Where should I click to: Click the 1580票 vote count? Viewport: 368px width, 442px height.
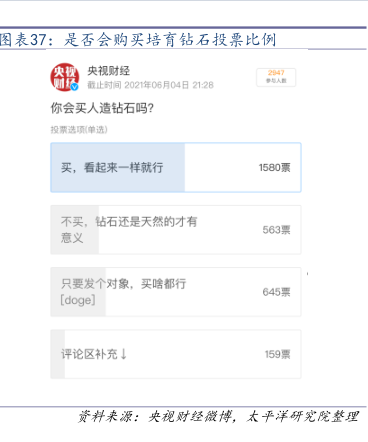pos(275,167)
